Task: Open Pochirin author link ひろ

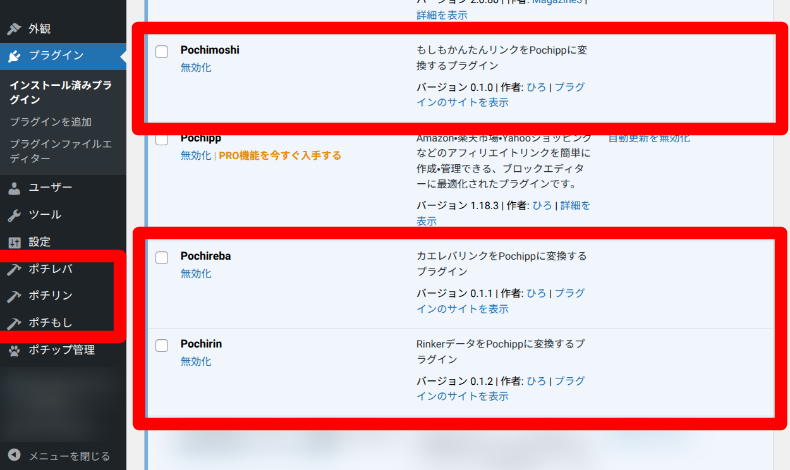Action: [x=537, y=381]
